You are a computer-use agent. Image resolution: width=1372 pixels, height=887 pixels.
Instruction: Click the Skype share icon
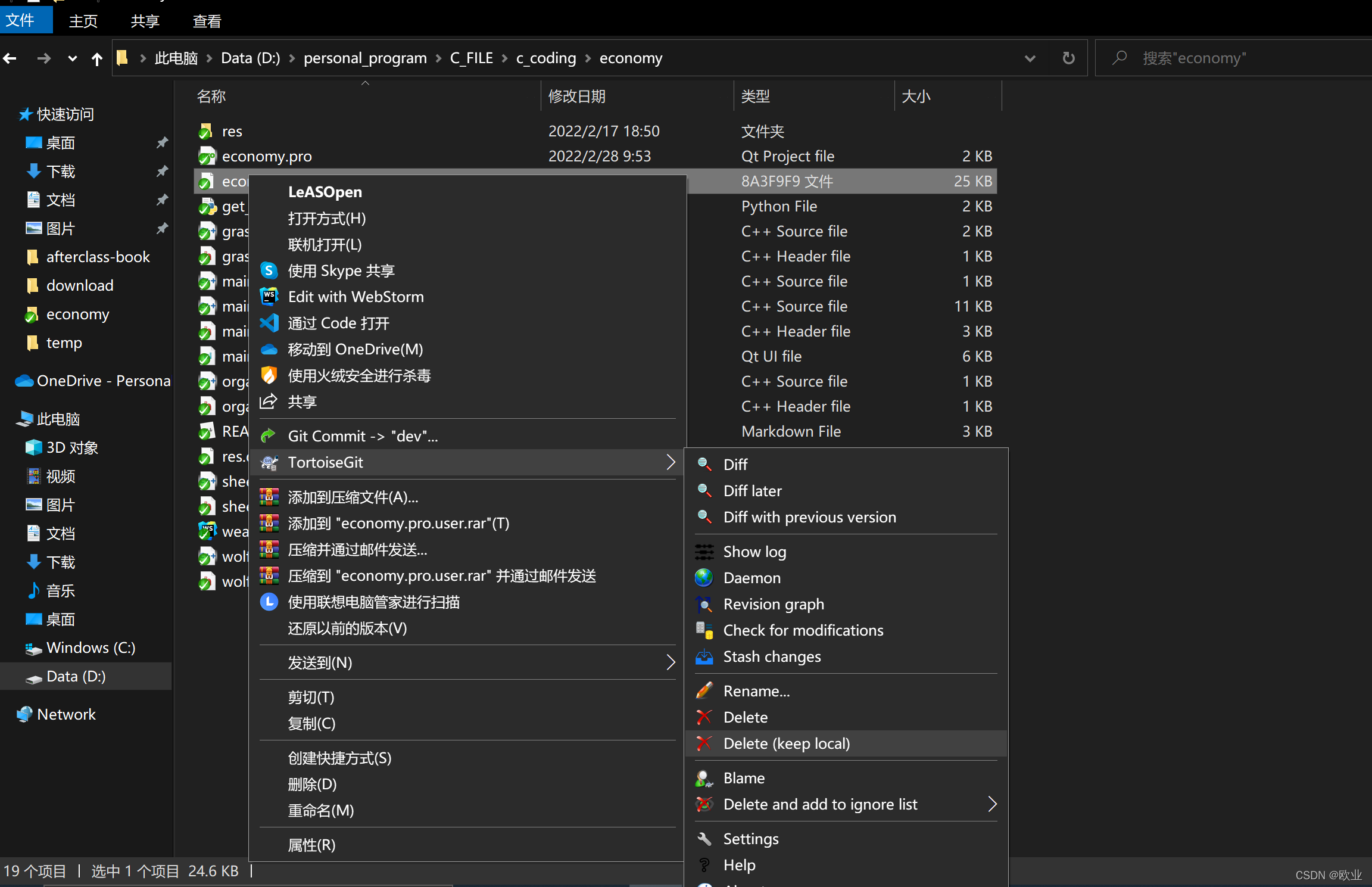[269, 271]
